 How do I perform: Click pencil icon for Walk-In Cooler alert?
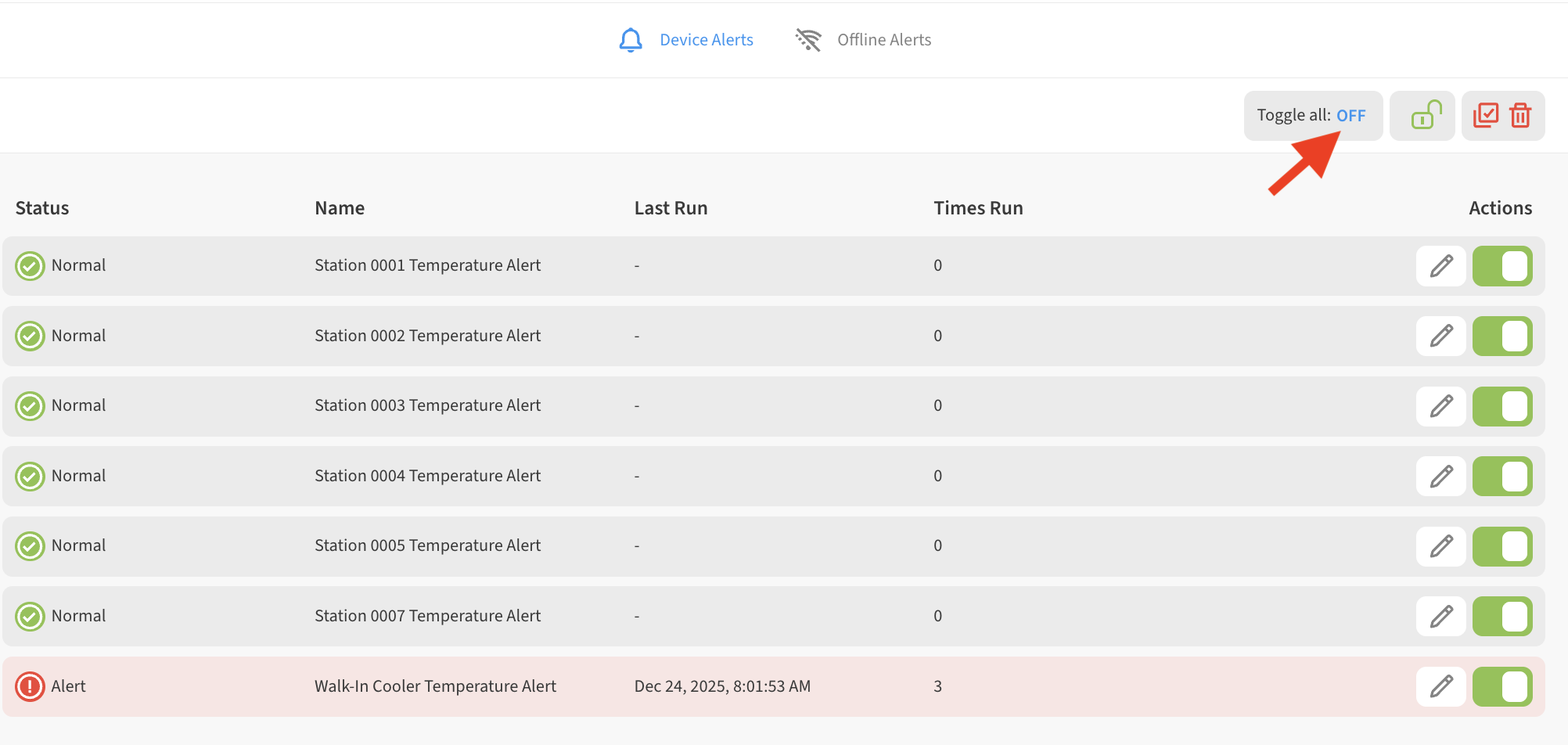[1440, 686]
